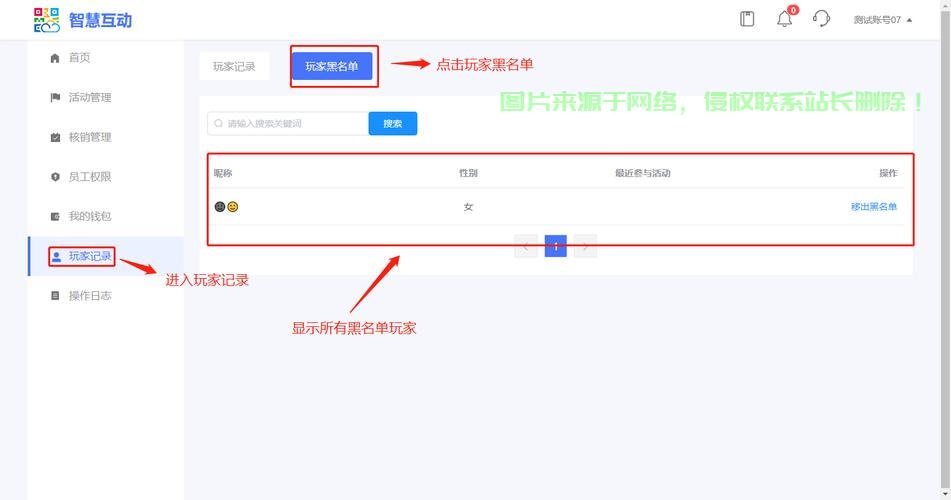Click the 移出黑名单 link
The width and height of the screenshot is (951, 500).
(873, 207)
